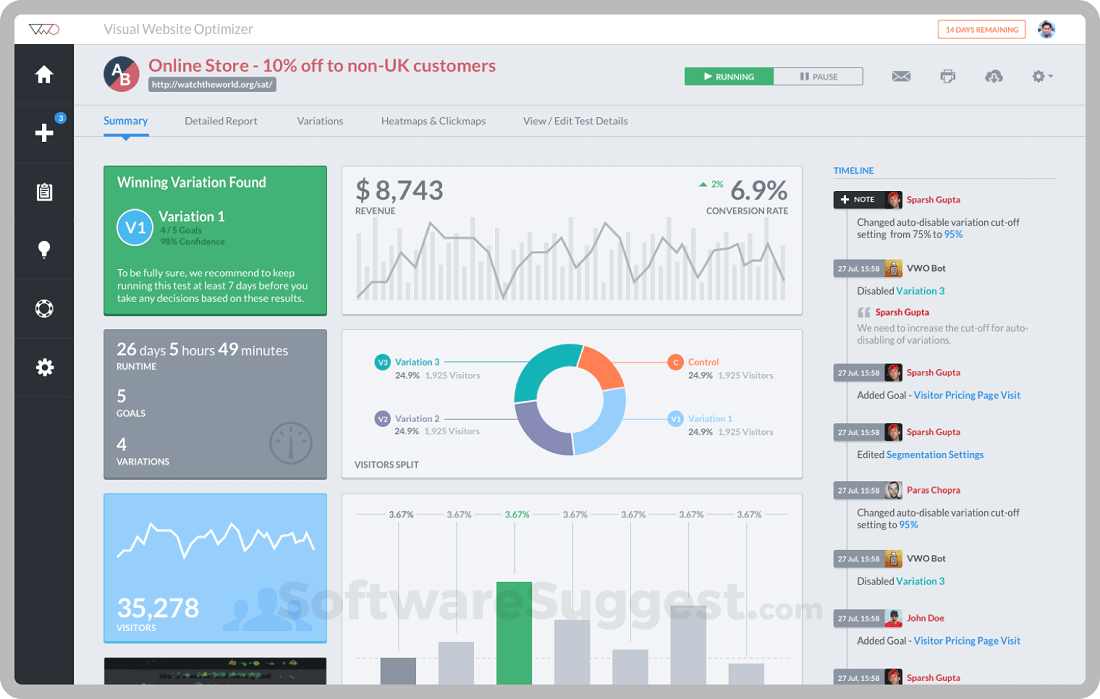Open the Heatmaps & Clickmaps tab
1100x699 pixels.
pos(433,120)
